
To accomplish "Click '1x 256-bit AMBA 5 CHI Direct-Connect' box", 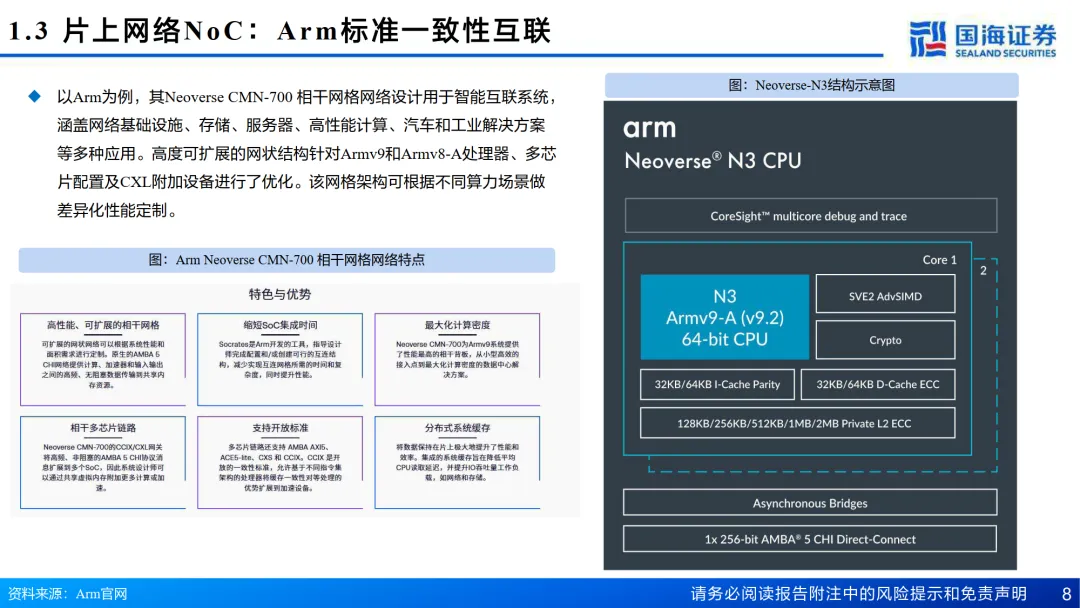I will point(810,539).
